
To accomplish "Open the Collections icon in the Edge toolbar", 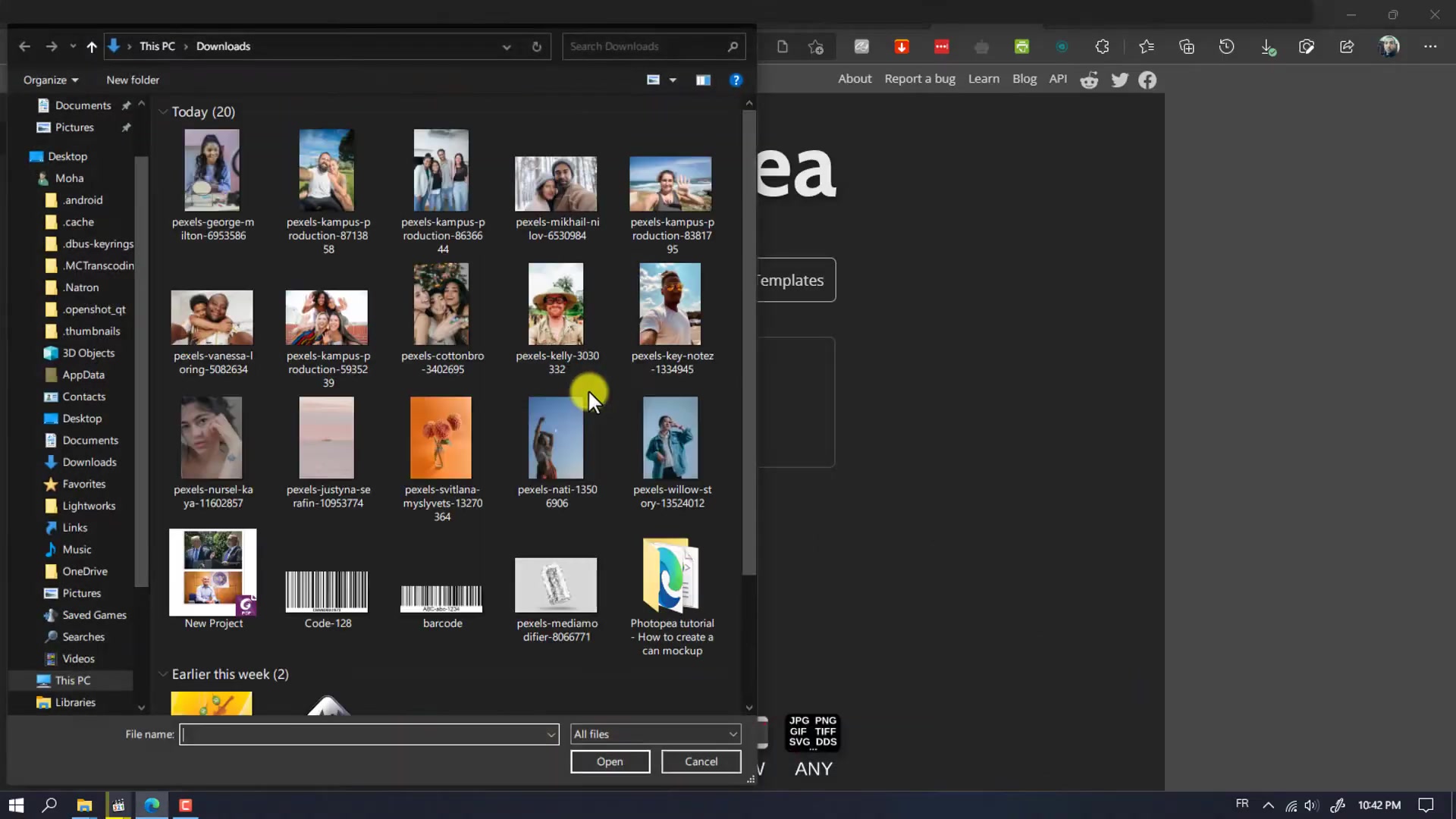I will pyautogui.click(x=1187, y=46).
